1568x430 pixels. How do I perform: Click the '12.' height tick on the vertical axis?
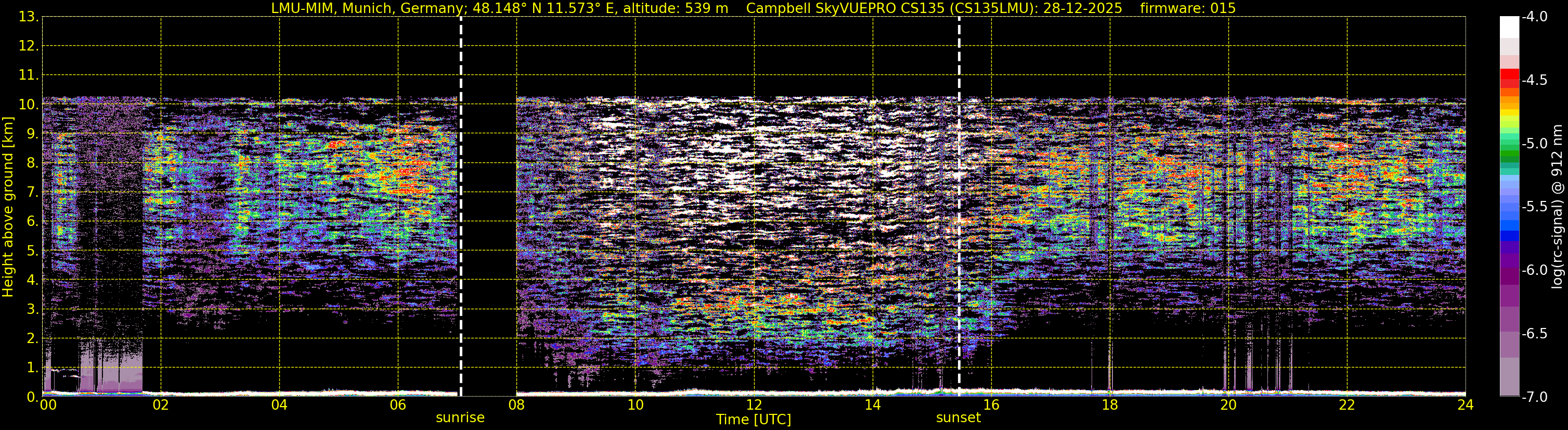tap(29, 46)
